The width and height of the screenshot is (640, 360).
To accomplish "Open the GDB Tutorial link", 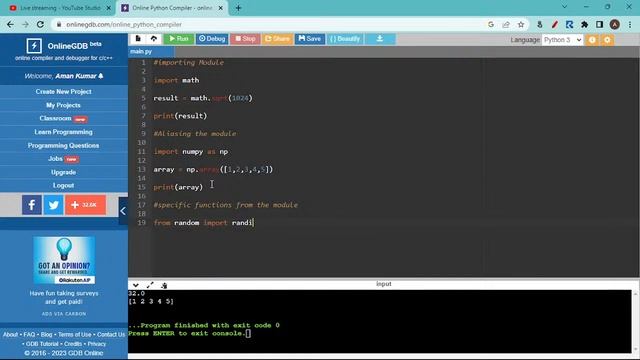I will coord(42,344).
